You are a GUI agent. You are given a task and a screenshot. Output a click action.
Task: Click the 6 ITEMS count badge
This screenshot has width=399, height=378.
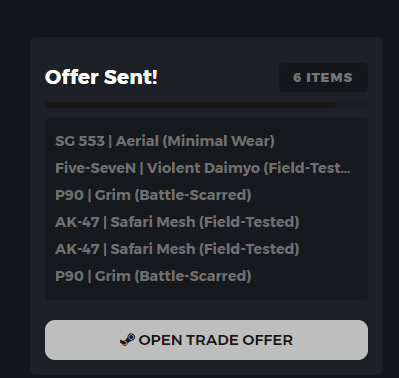pos(323,77)
